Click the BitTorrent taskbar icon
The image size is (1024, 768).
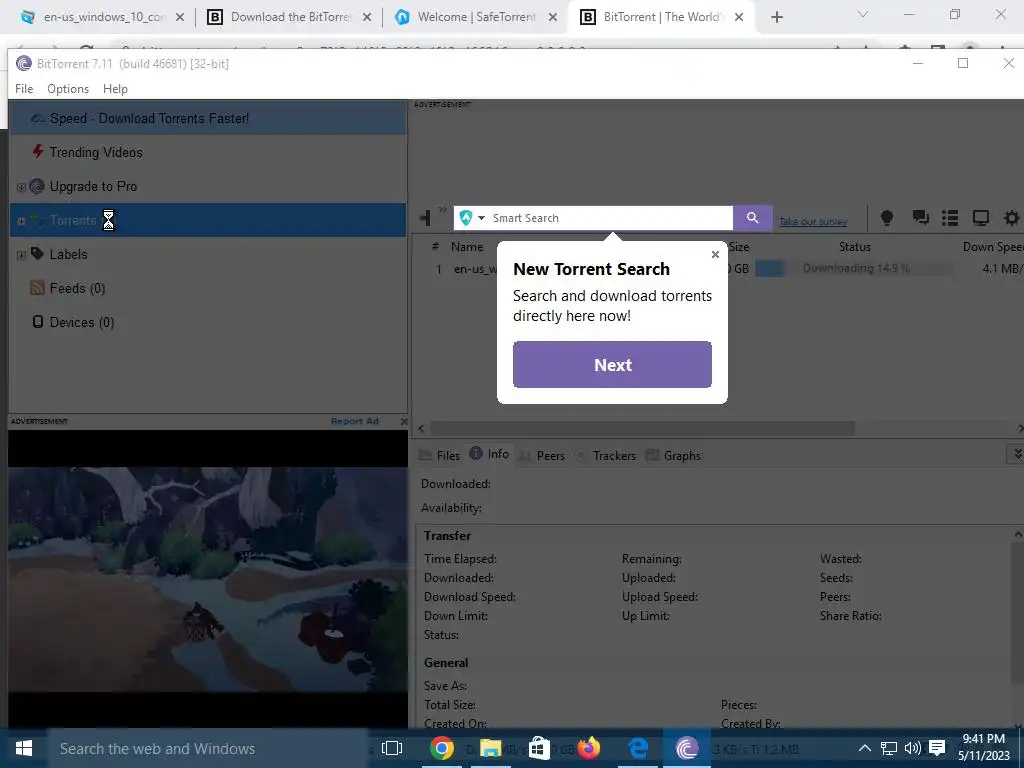click(686, 748)
